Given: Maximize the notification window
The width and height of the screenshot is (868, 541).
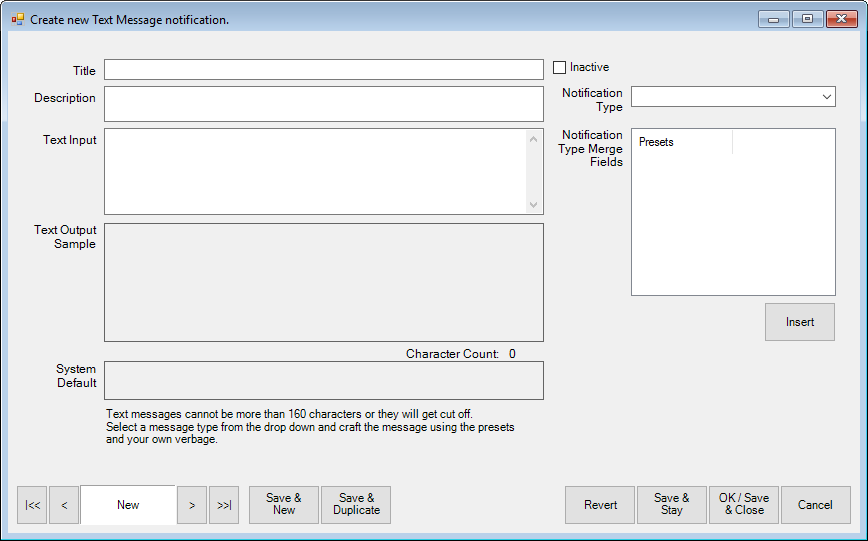Looking at the screenshot, I should coord(806,19).
